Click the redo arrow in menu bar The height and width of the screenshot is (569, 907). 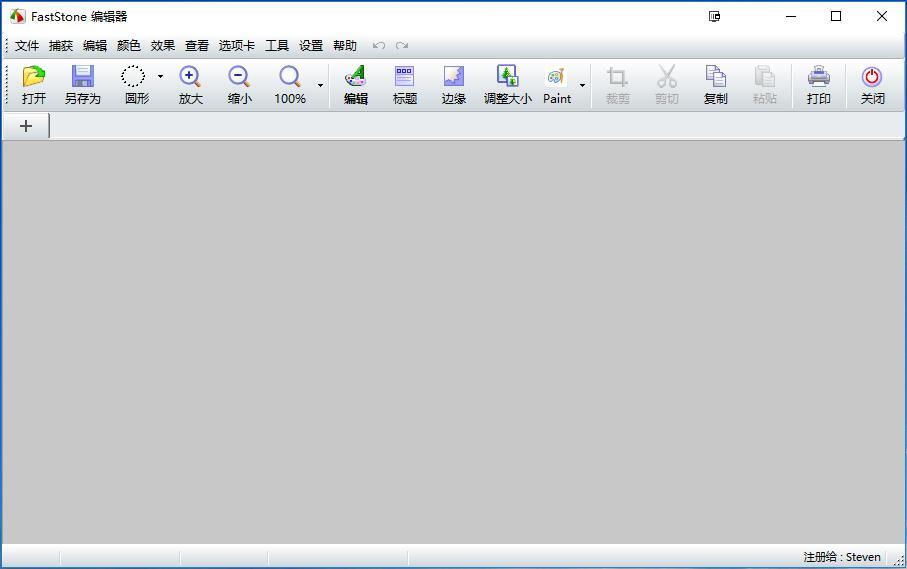402,46
